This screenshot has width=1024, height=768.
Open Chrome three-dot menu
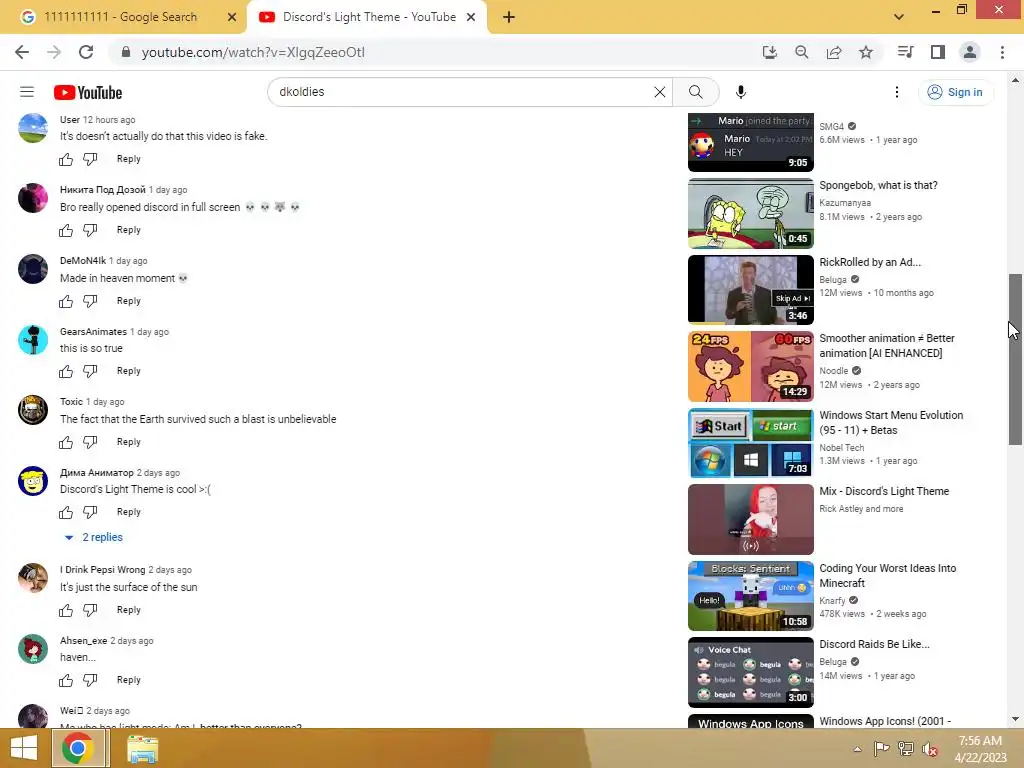(x=1002, y=52)
